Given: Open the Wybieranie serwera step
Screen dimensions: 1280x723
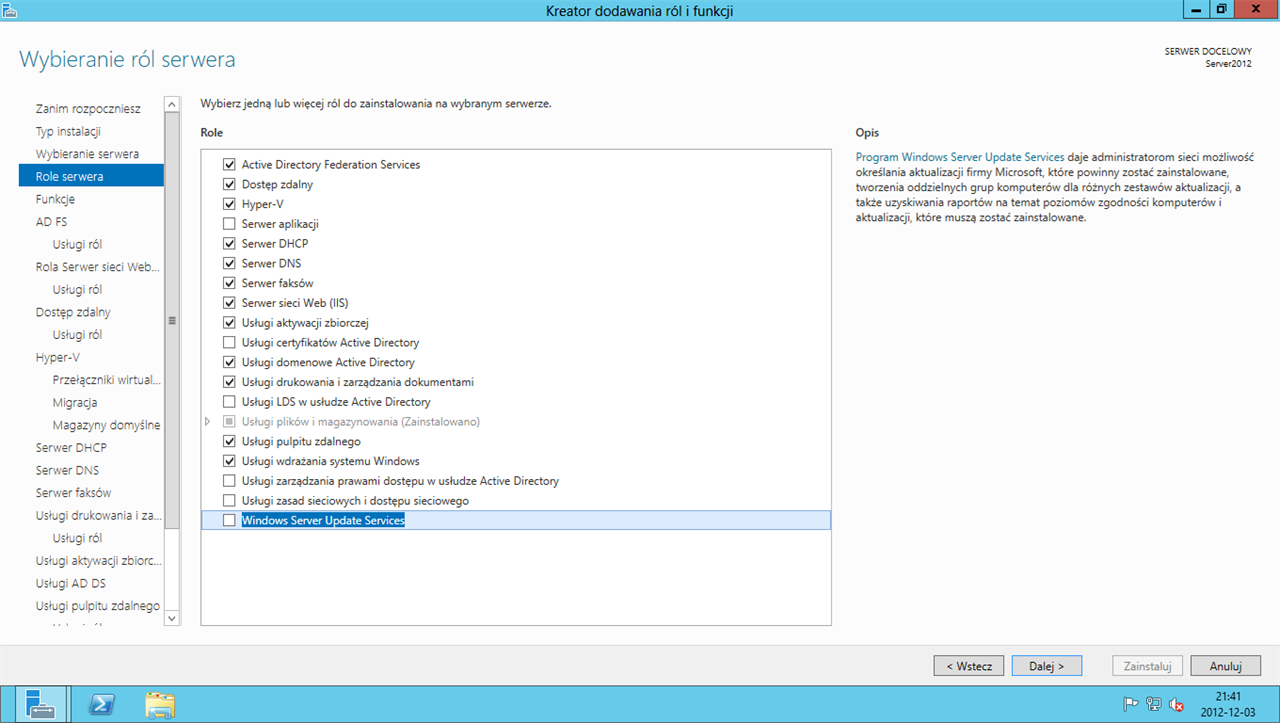Looking at the screenshot, I should point(87,154).
